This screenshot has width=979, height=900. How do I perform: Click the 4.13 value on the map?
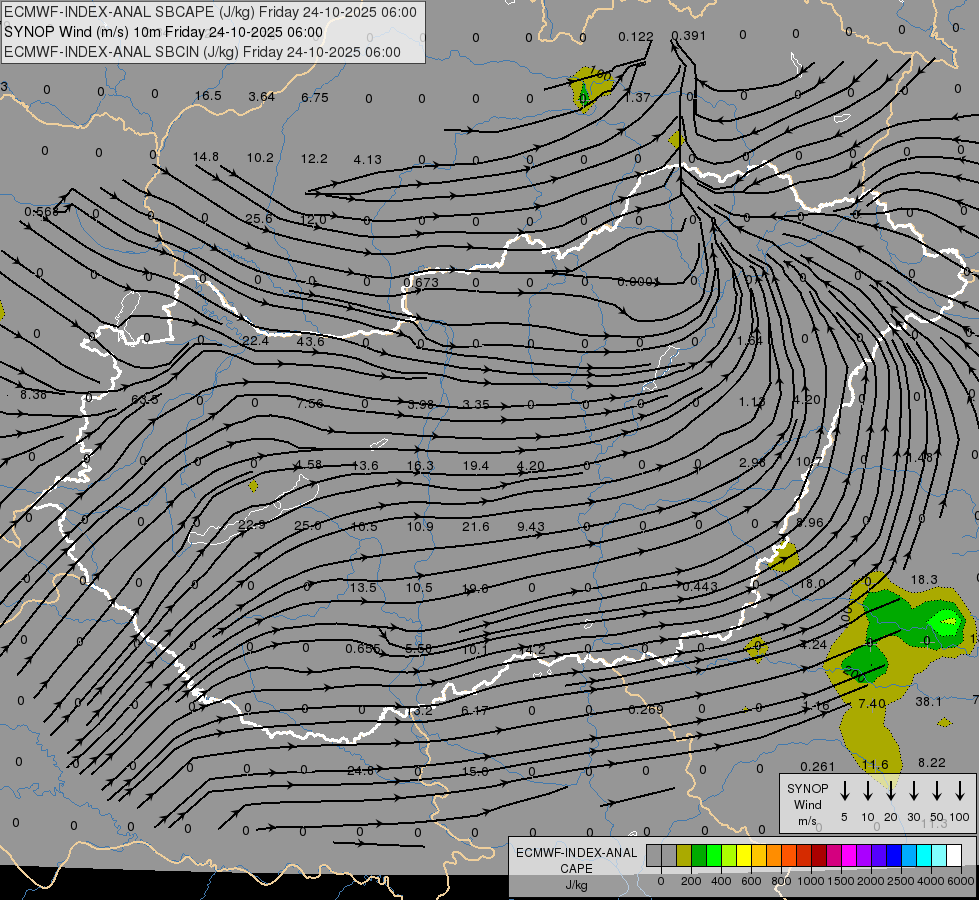tap(367, 160)
